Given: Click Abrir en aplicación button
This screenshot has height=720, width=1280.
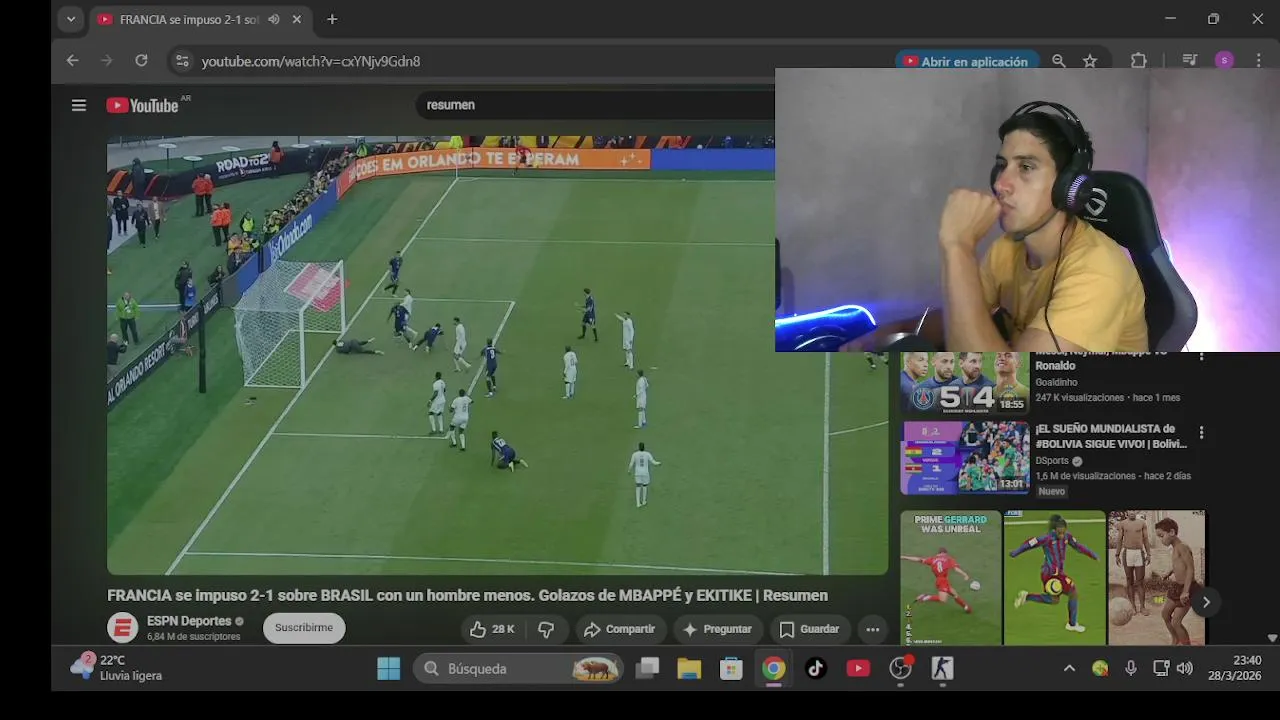Looking at the screenshot, I should click(966, 61).
